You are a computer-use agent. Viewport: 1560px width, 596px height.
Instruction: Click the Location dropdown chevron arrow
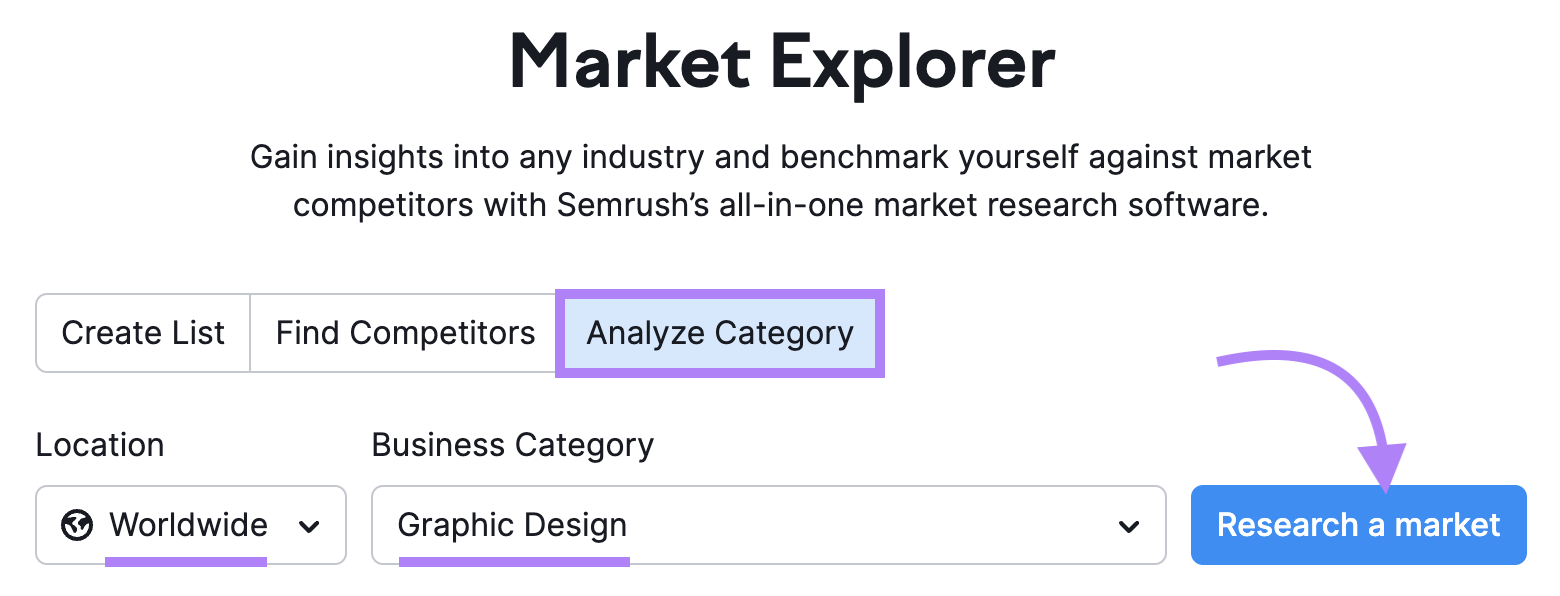pos(311,525)
